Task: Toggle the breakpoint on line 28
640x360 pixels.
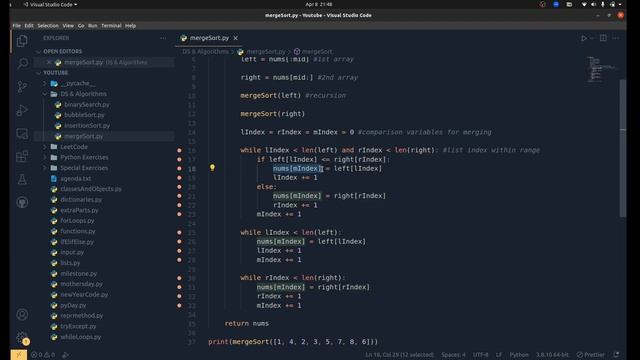Action: (x=179, y=260)
